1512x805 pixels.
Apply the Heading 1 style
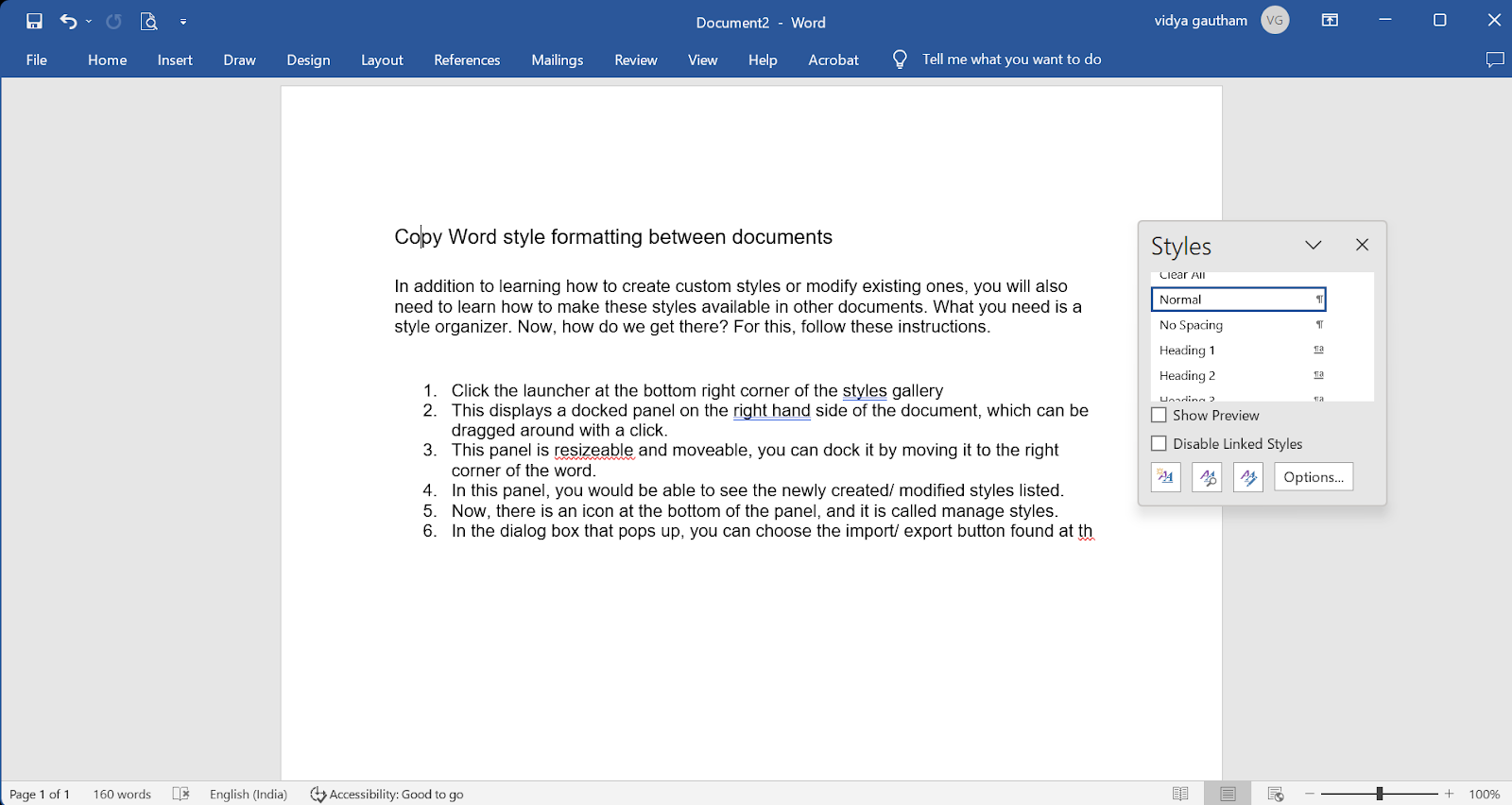1238,351
